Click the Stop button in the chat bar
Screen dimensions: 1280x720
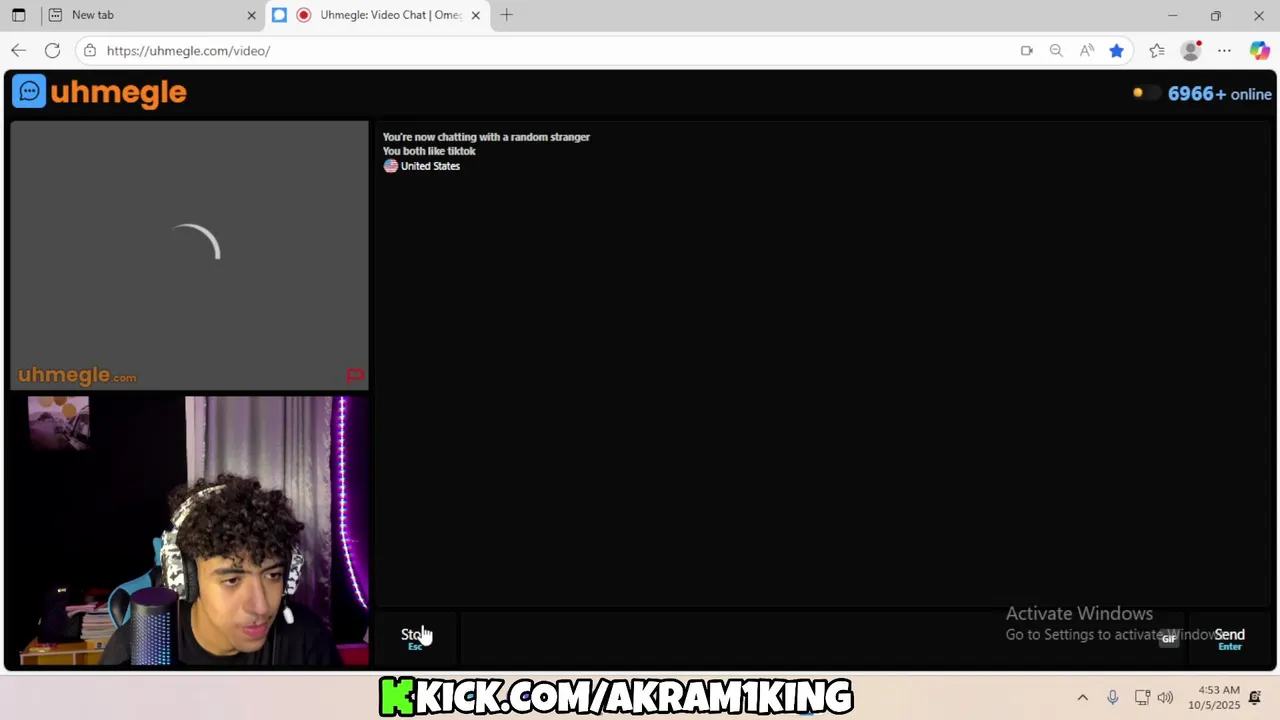pyautogui.click(x=415, y=638)
